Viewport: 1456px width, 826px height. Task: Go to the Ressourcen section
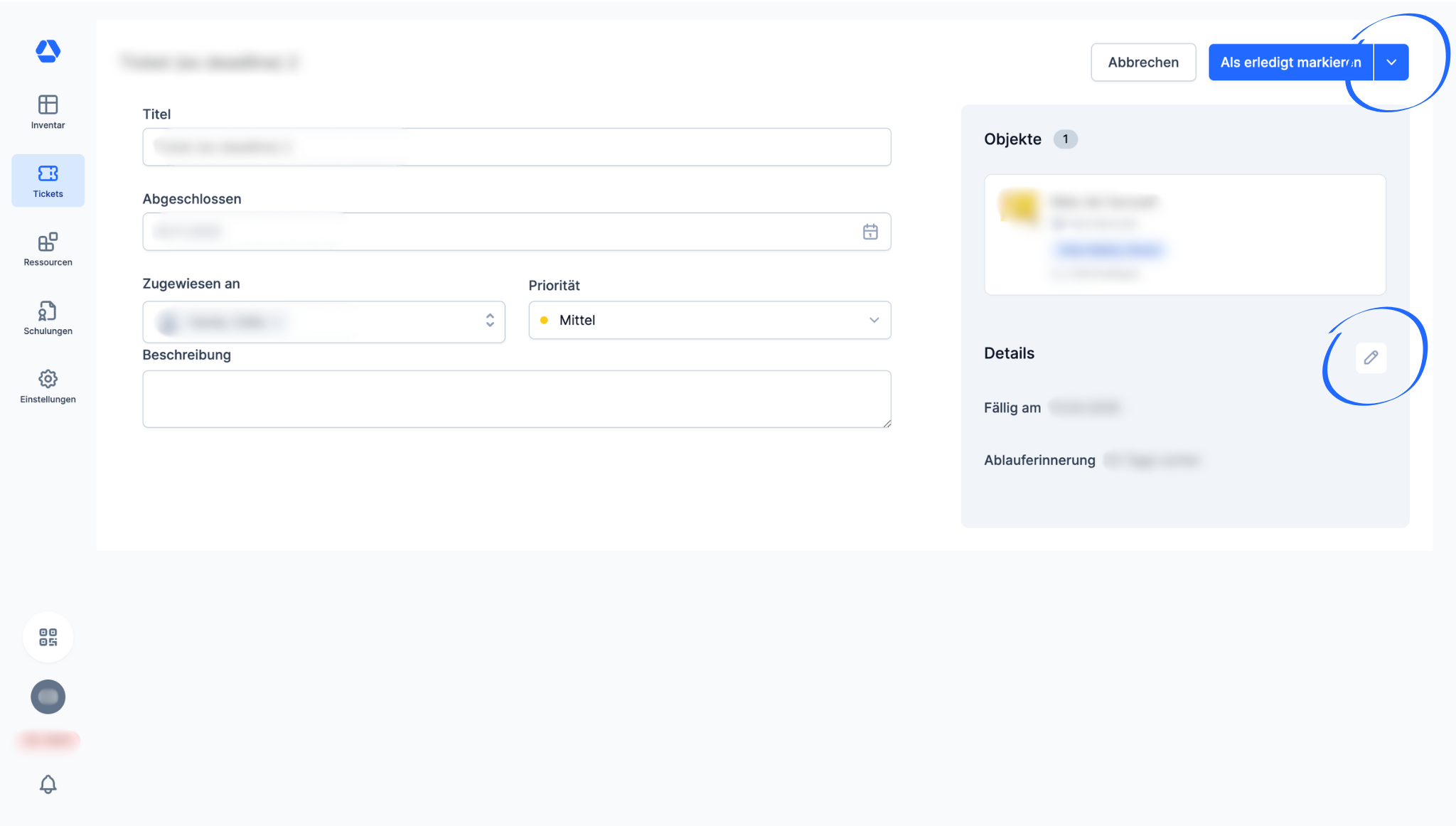click(x=48, y=250)
